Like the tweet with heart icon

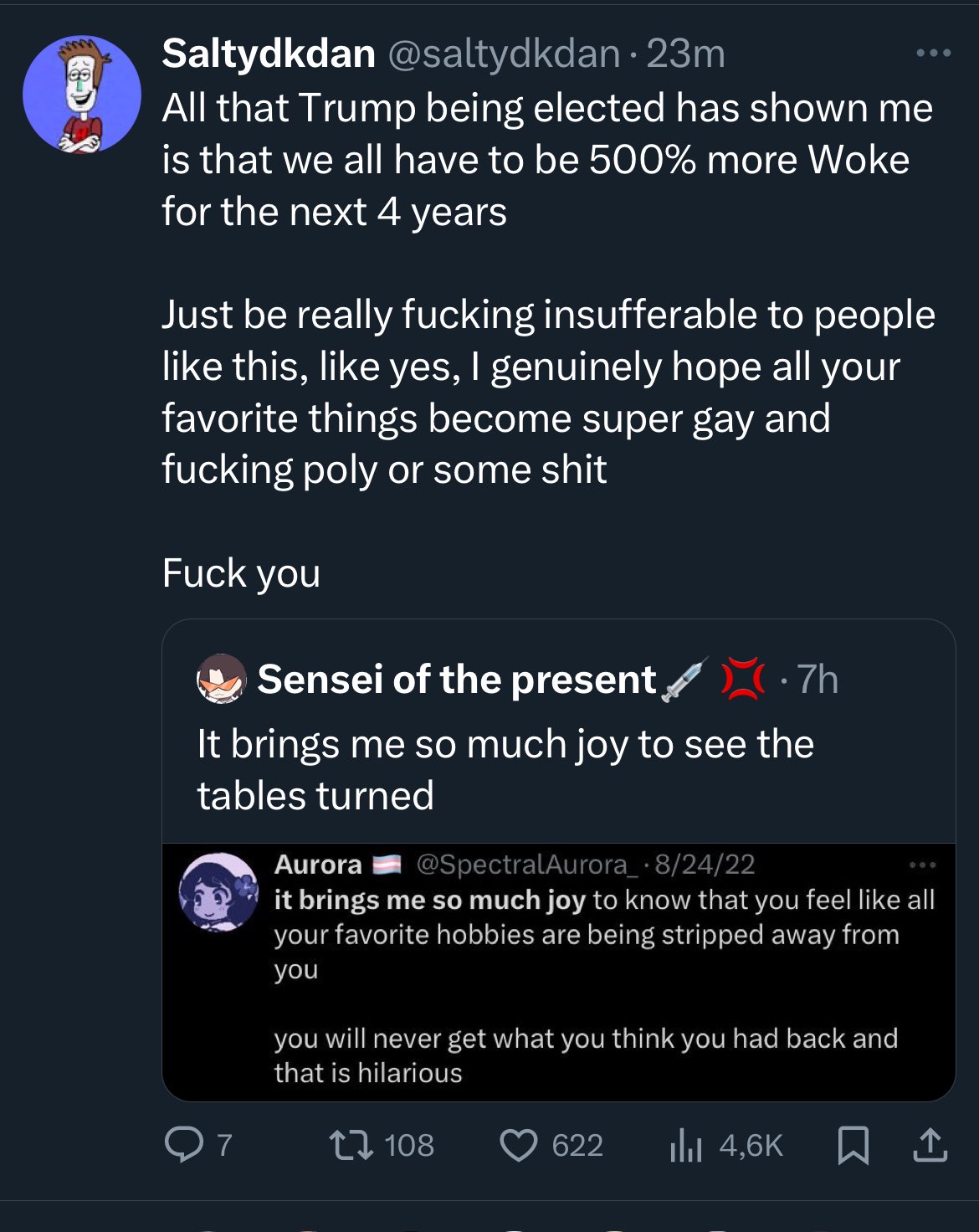pyautogui.click(x=518, y=1145)
